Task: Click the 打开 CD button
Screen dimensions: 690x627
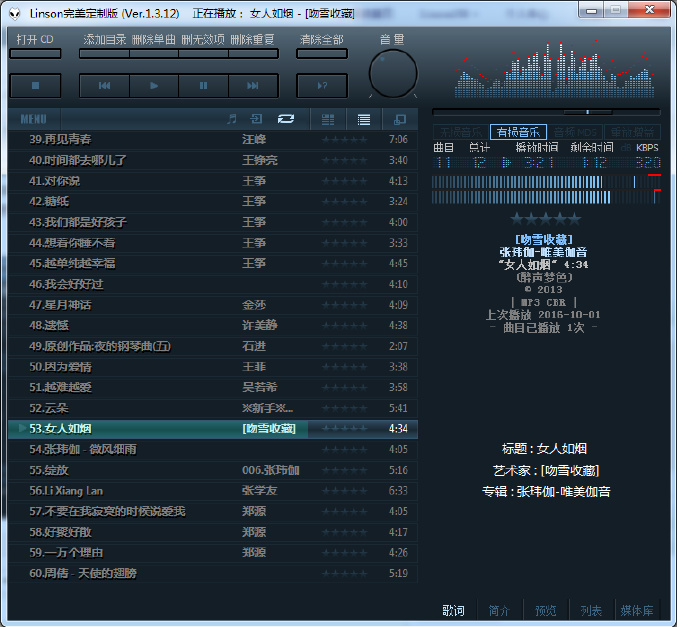Action: point(36,54)
